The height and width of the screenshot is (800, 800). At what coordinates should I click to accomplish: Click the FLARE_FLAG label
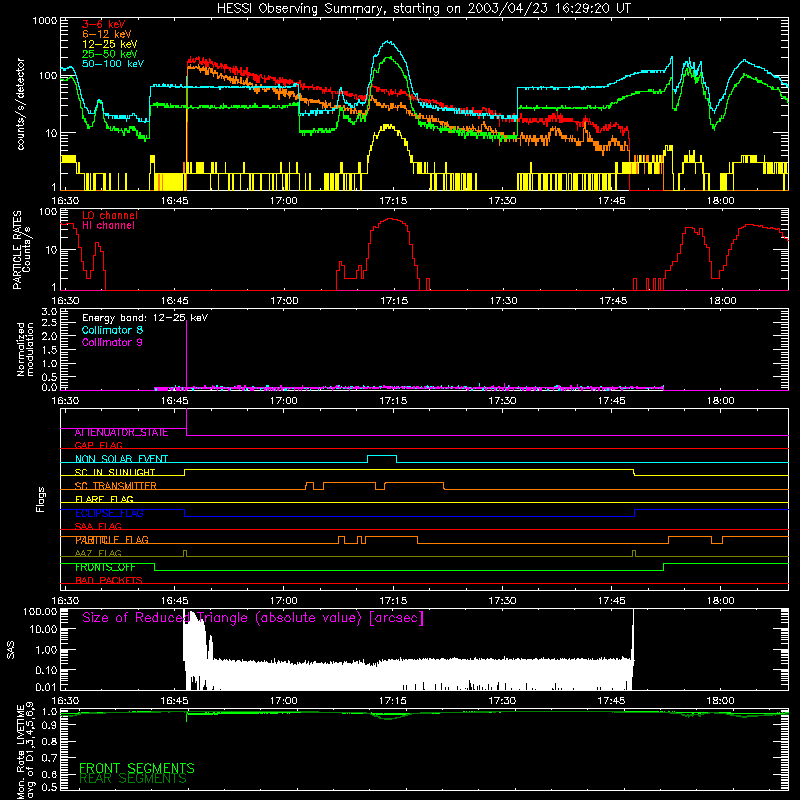pos(104,499)
